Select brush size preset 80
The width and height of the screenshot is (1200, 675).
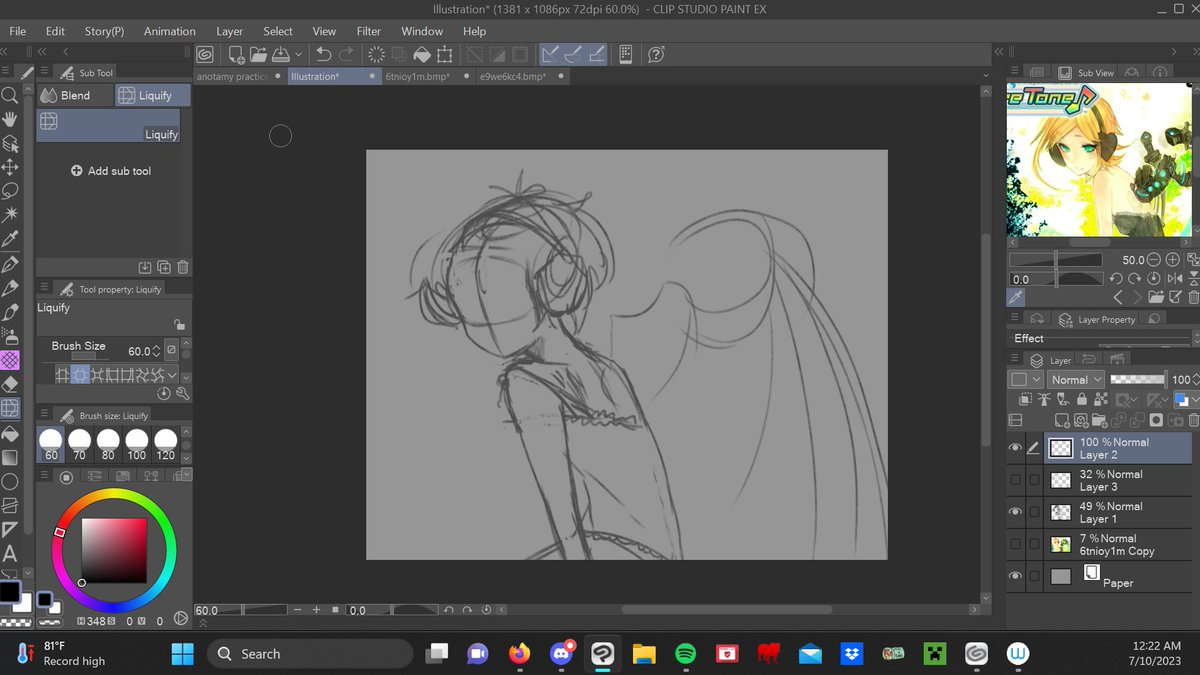[x=108, y=445]
